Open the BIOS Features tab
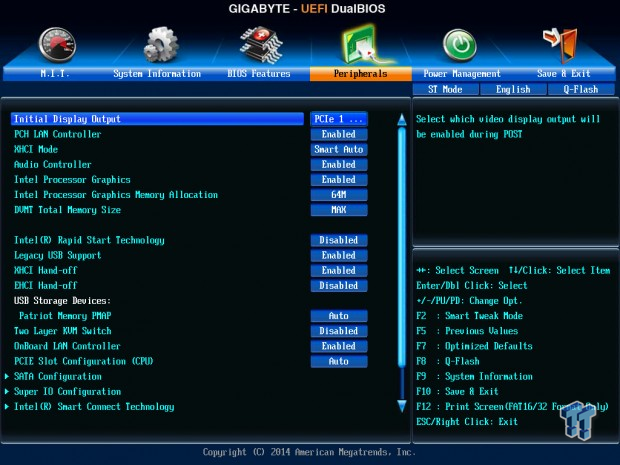Viewport: 620px width, 465px height. point(259,74)
